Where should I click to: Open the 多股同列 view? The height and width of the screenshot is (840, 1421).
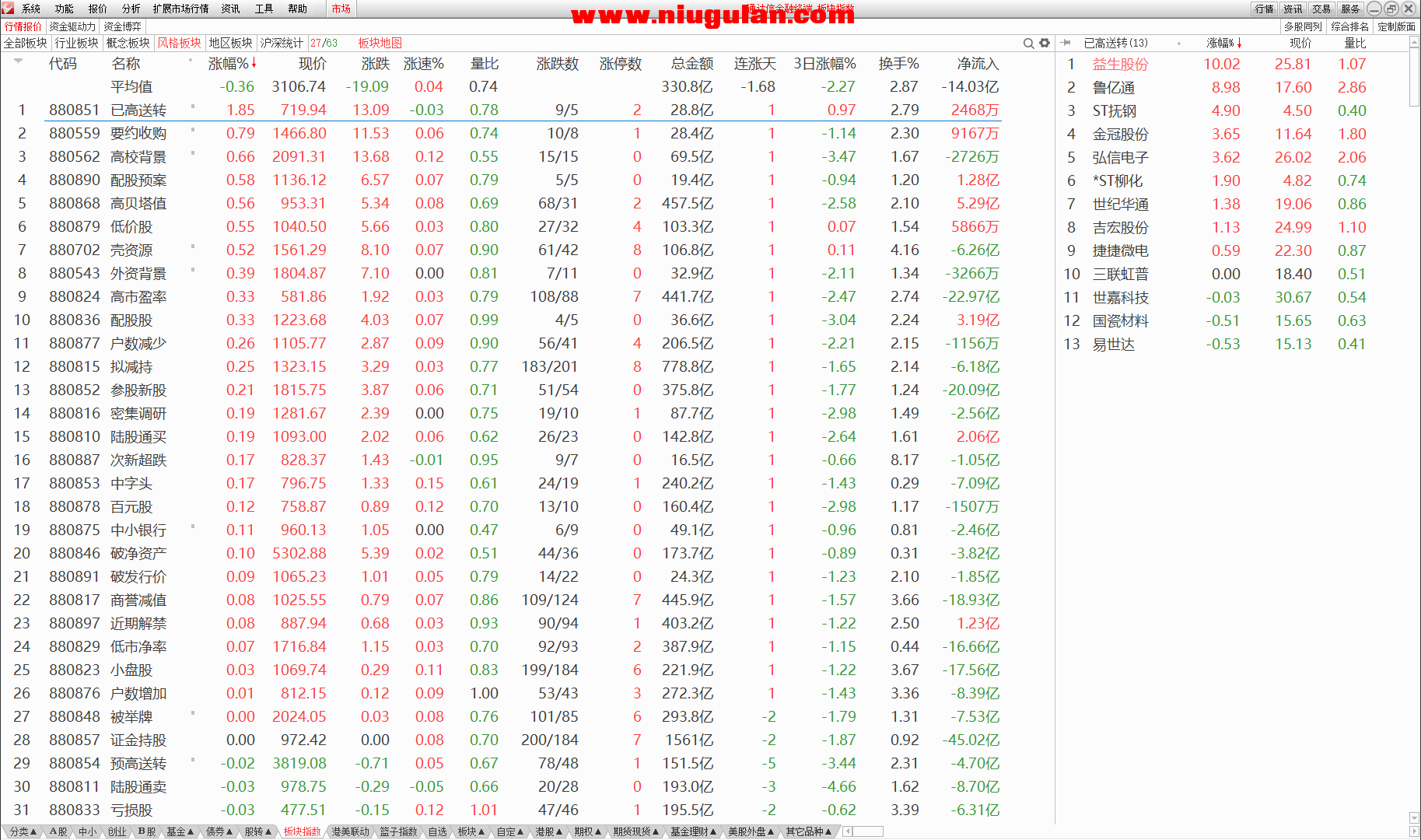point(1304,26)
